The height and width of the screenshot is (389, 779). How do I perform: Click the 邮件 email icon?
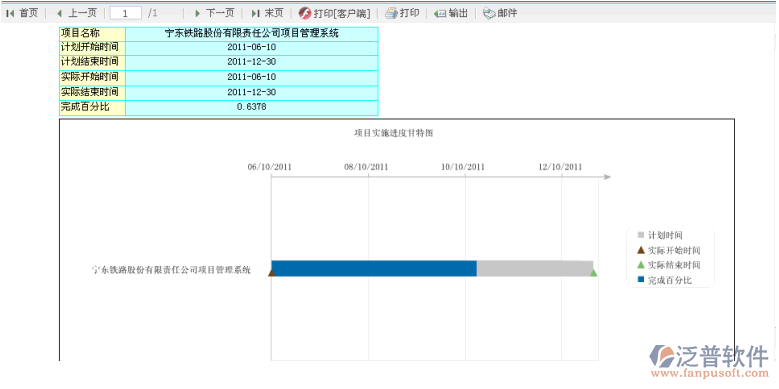tap(489, 13)
